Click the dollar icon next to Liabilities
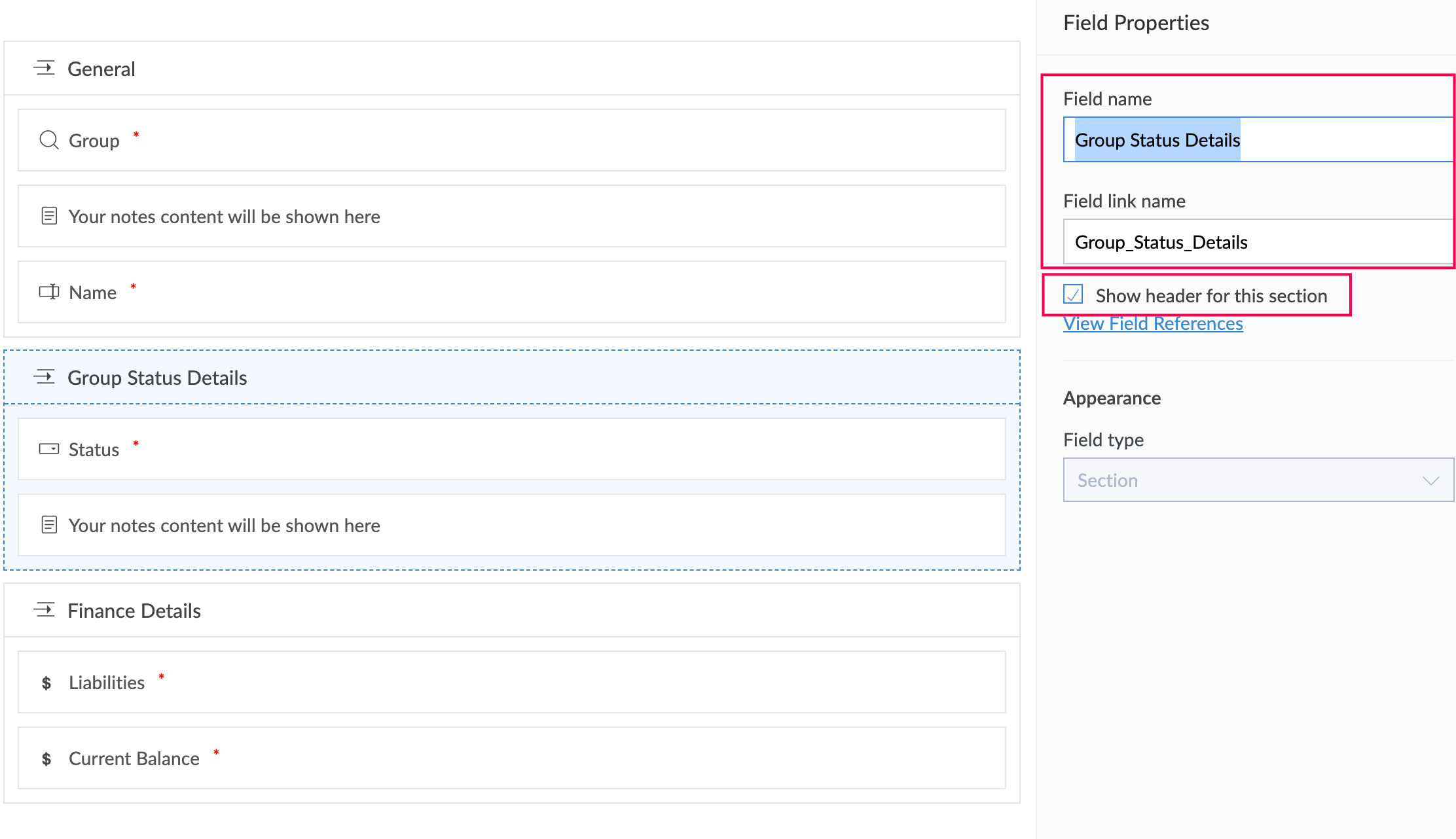 (x=46, y=683)
